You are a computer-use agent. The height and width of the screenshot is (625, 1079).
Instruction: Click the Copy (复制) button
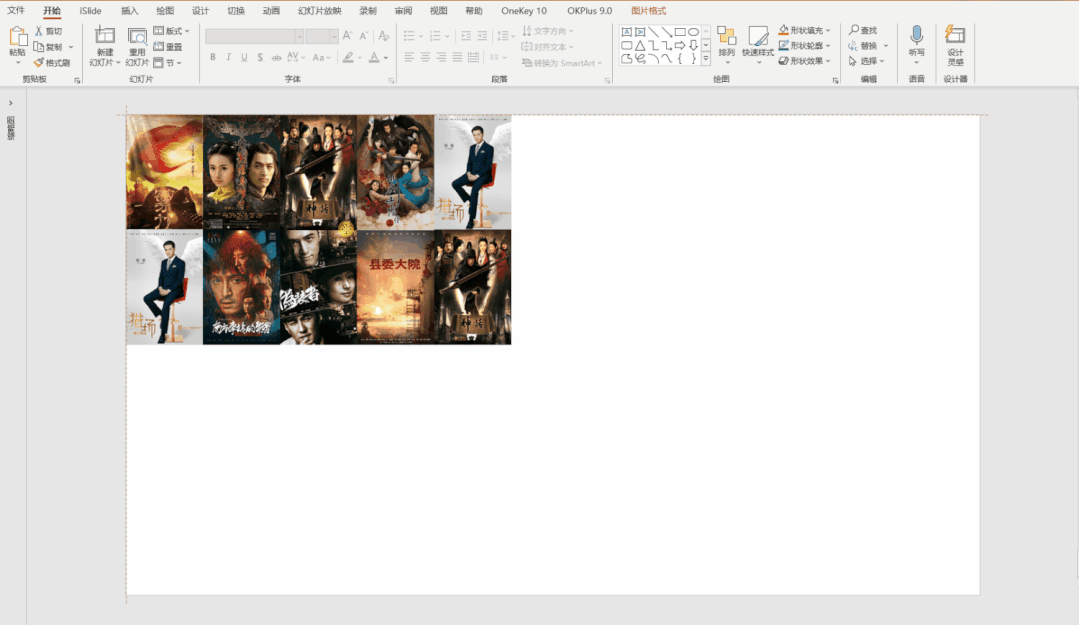pyautogui.click(x=49, y=47)
